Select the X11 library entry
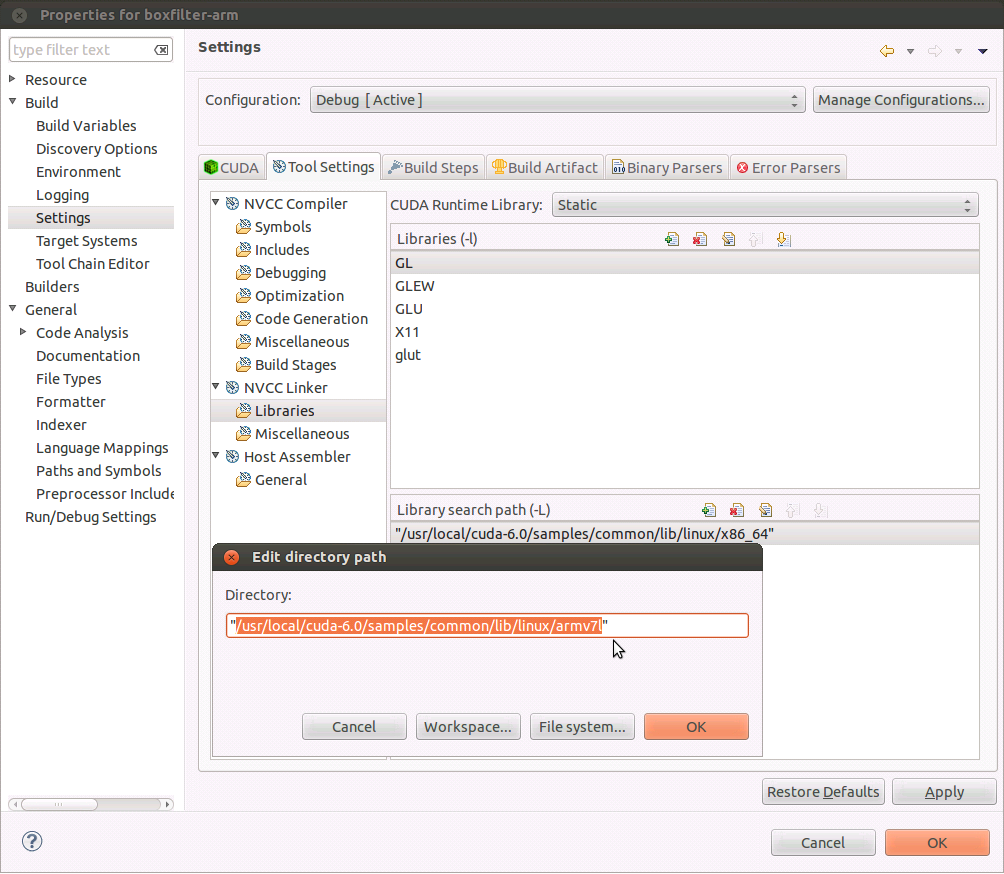 coord(684,332)
